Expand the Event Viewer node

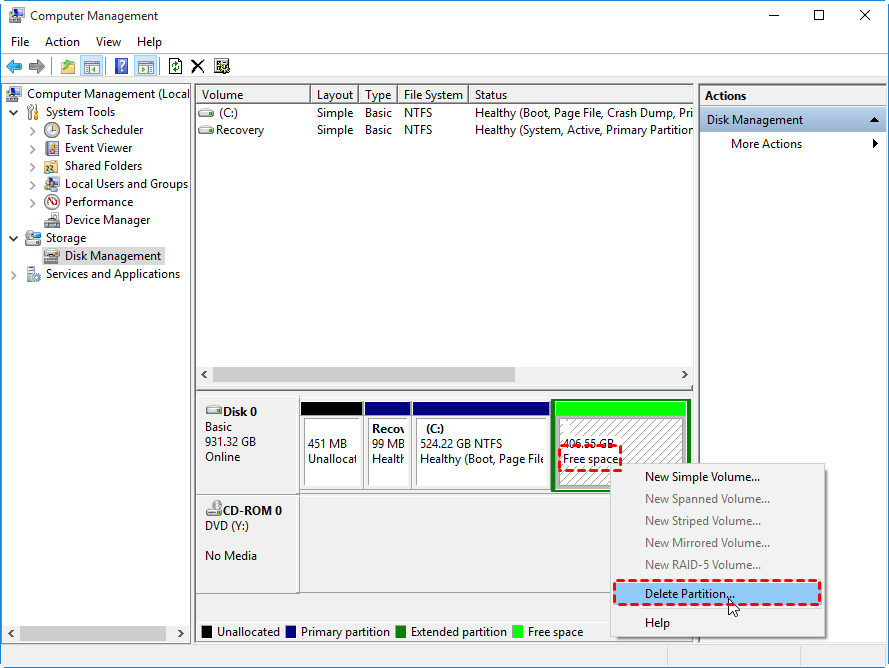(32, 149)
